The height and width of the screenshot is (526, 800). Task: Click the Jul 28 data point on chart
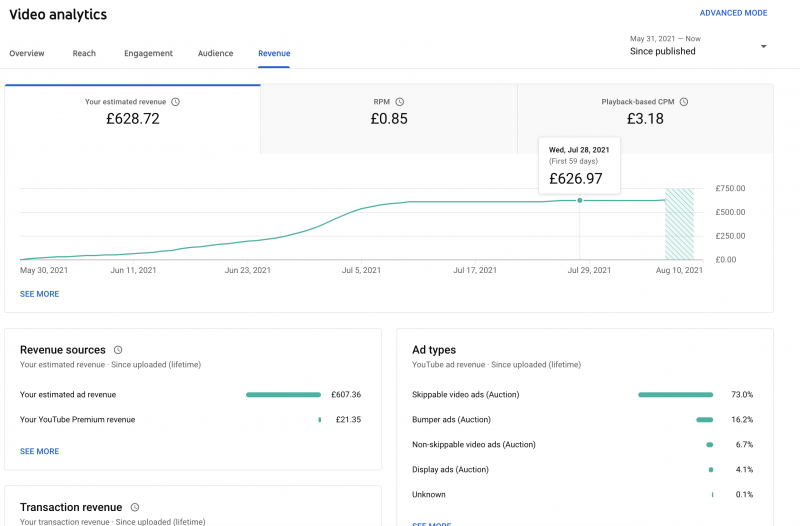click(580, 201)
